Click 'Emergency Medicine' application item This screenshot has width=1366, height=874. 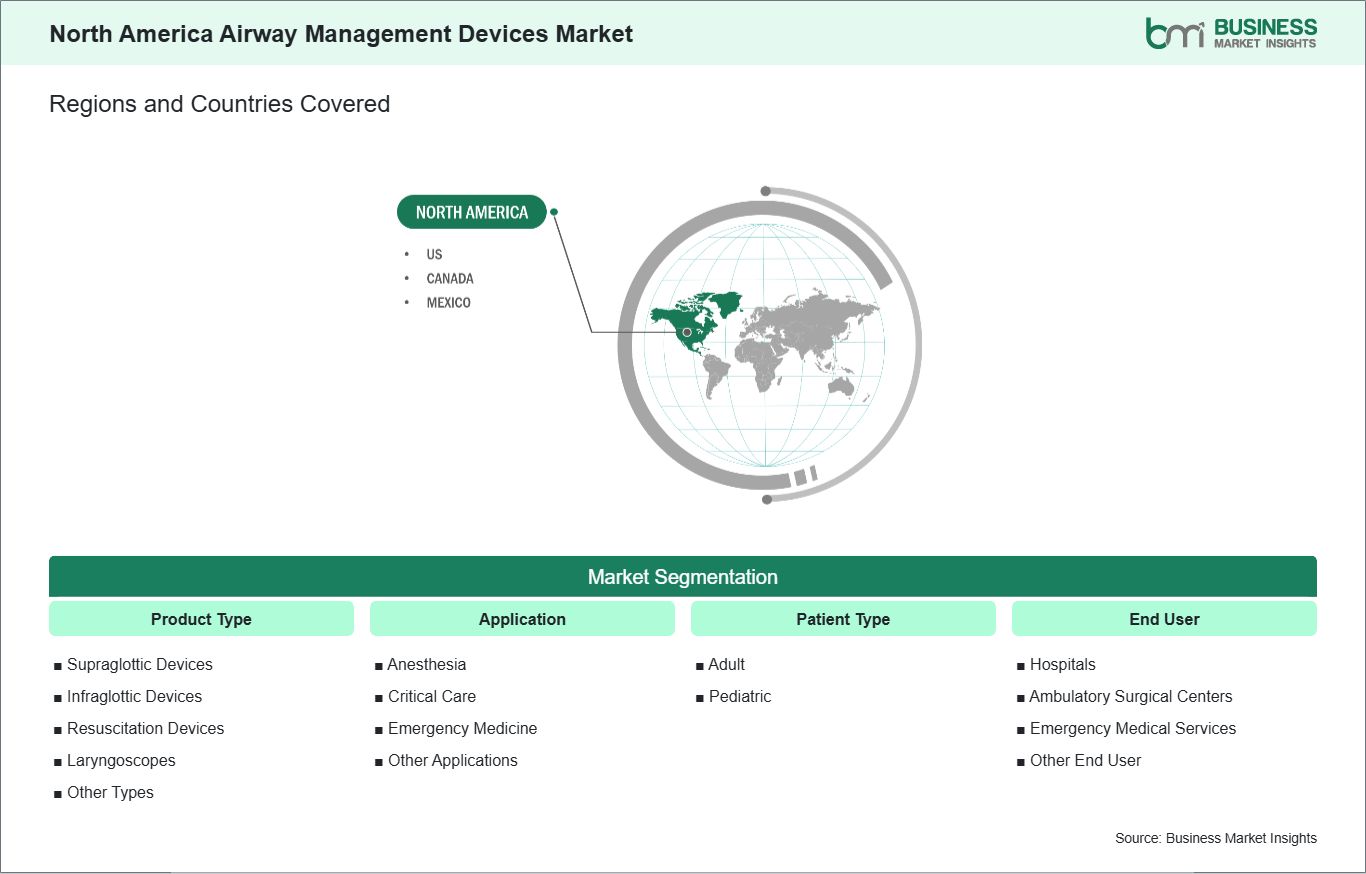coord(456,728)
